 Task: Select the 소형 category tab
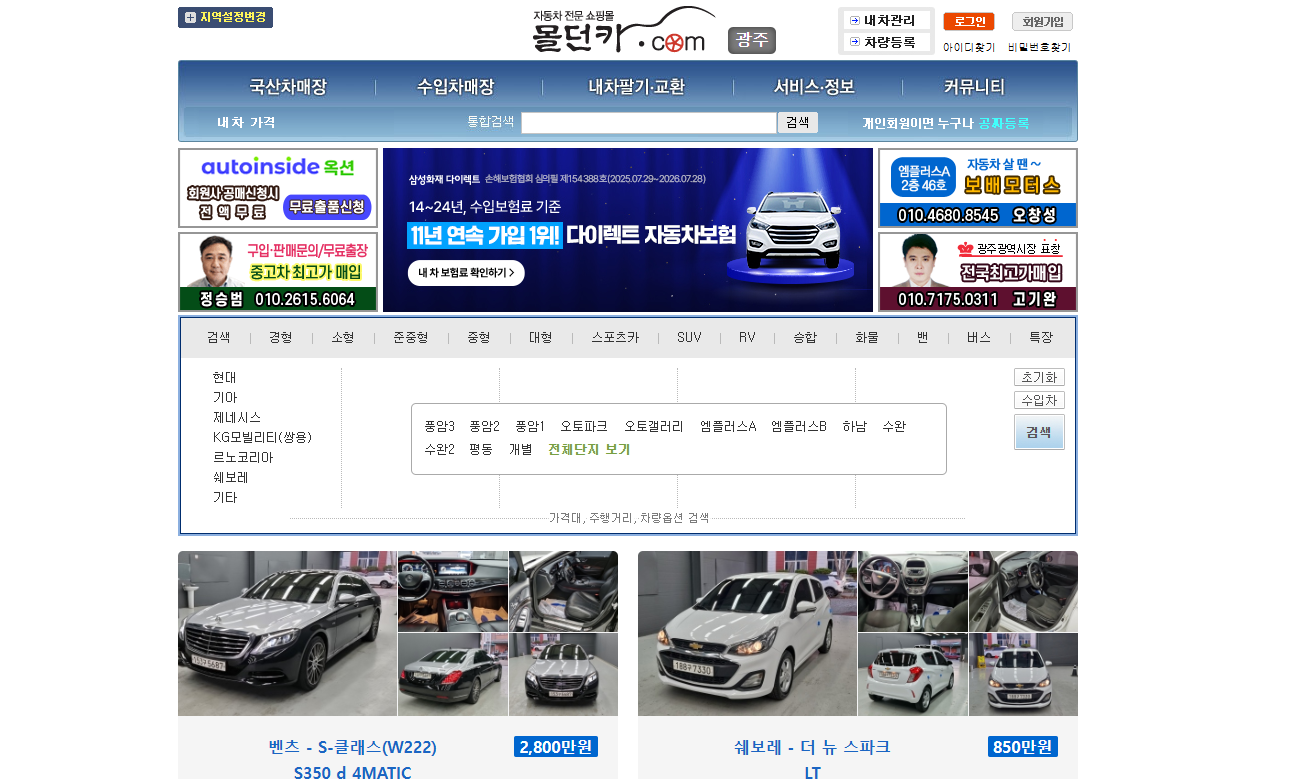click(342, 338)
